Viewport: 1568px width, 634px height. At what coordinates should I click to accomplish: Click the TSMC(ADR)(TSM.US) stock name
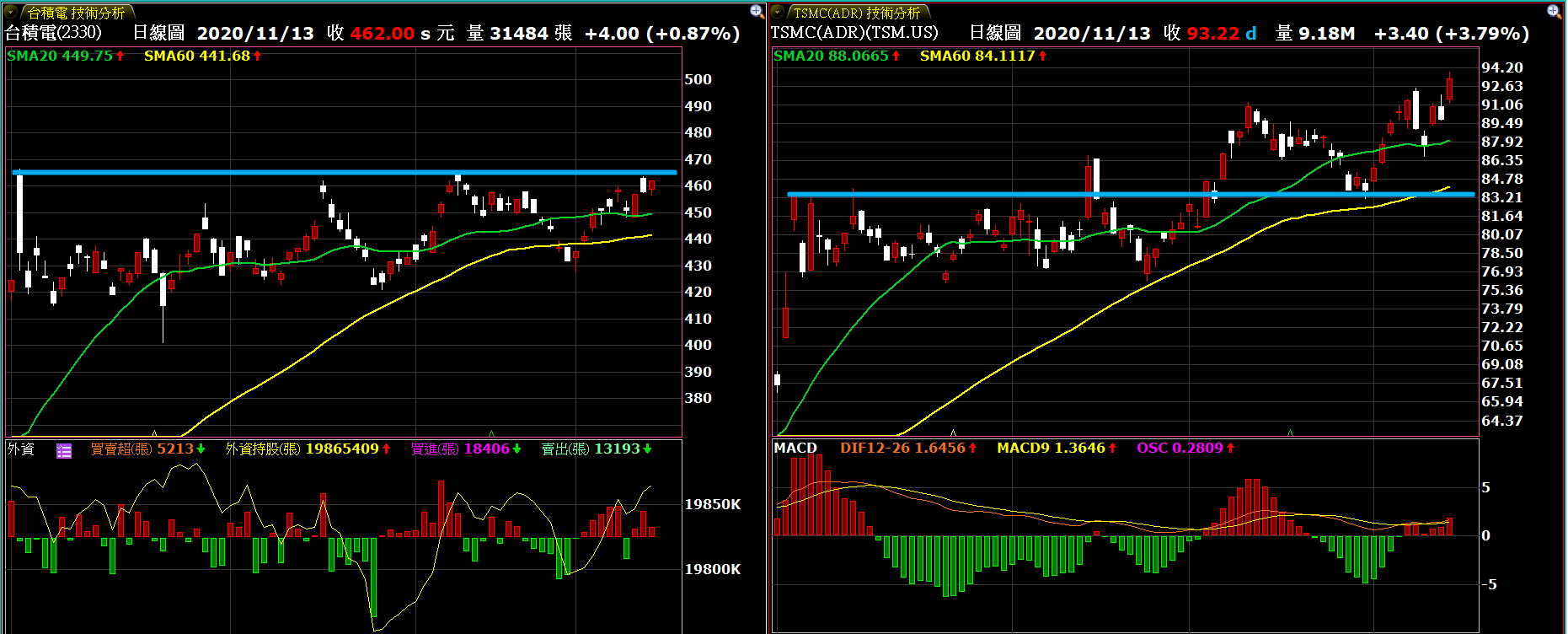point(854,33)
